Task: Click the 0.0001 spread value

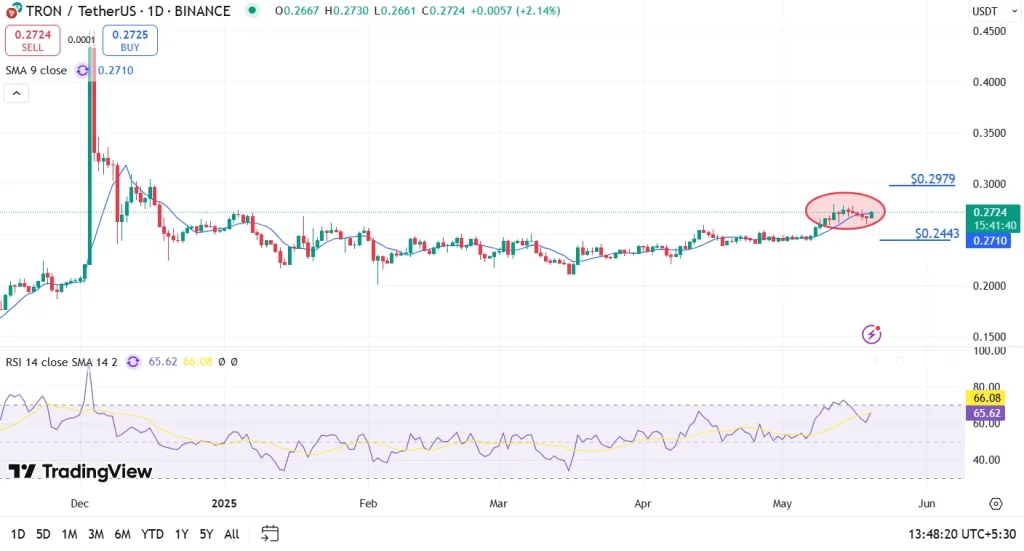Action: pyautogui.click(x=81, y=40)
